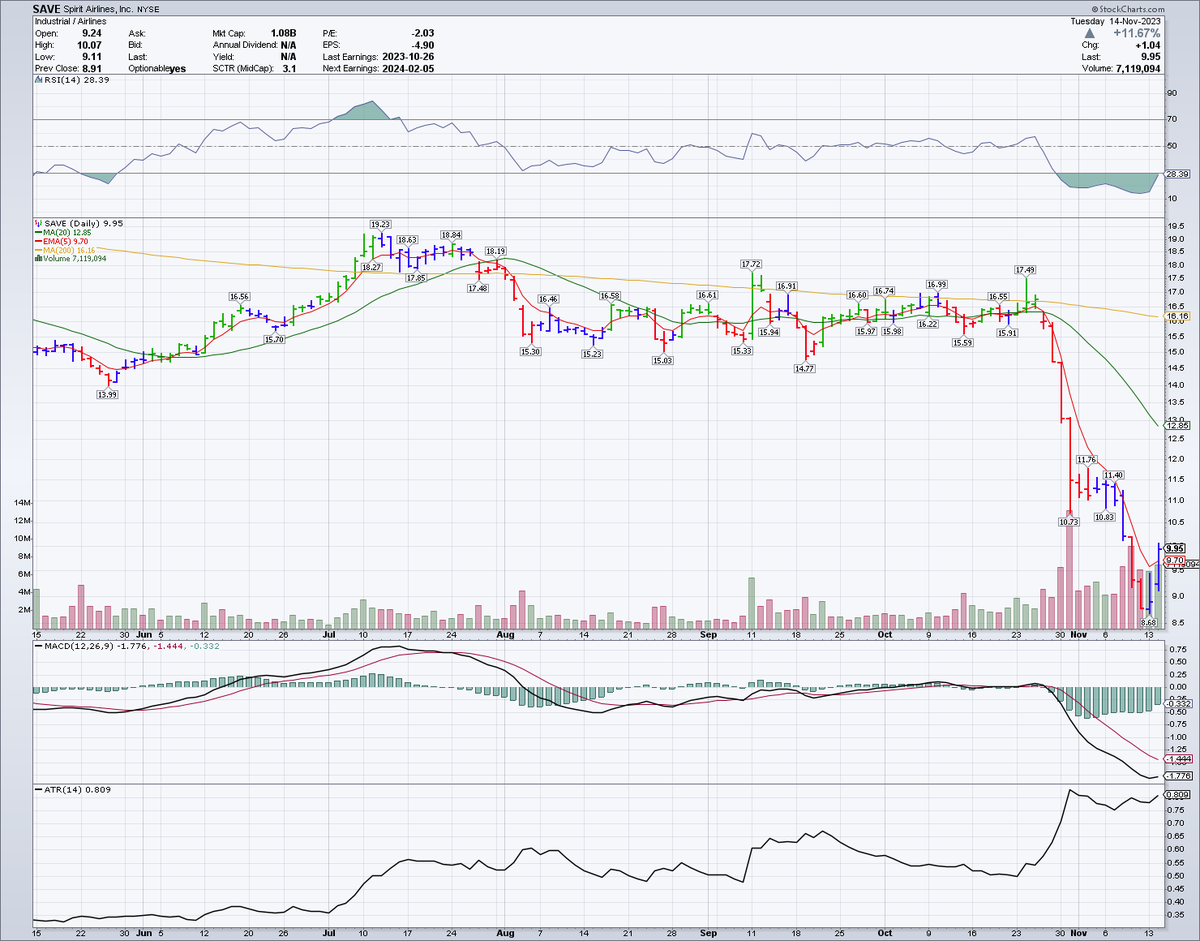Image resolution: width=1200 pixels, height=941 pixels.
Task: Click the 18.84 high price label
Action: pyautogui.click(x=451, y=234)
